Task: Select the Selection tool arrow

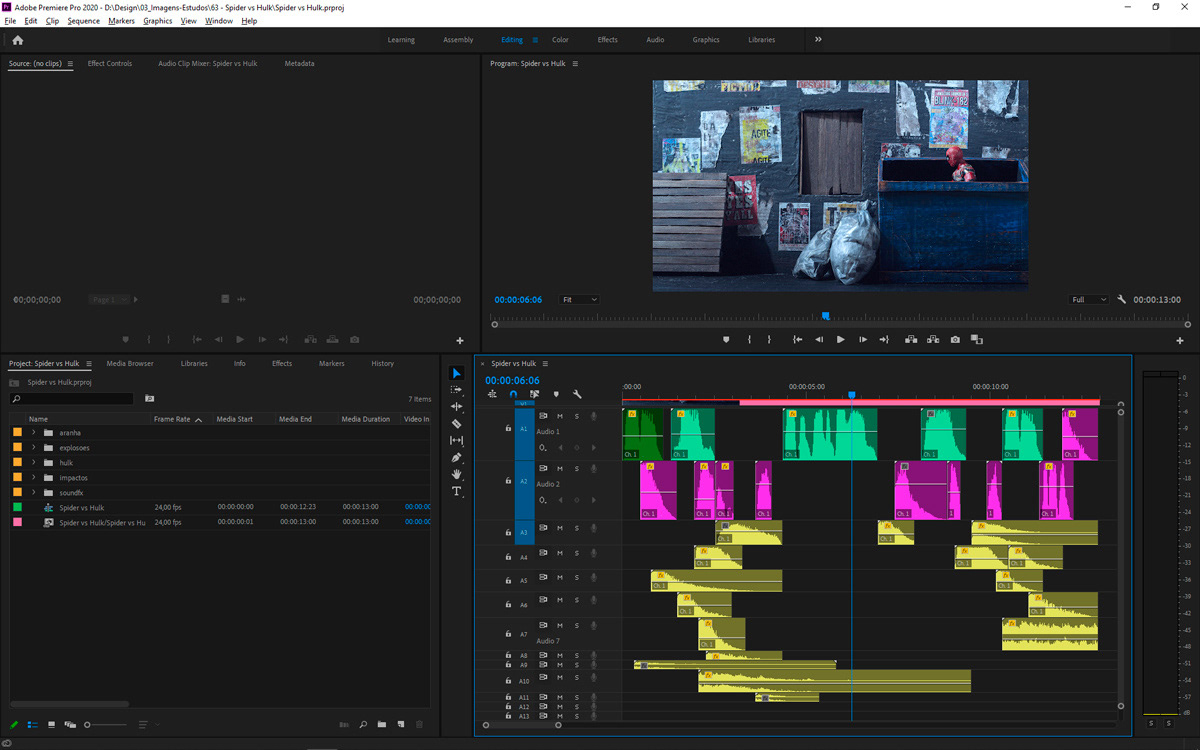Action: [x=457, y=373]
